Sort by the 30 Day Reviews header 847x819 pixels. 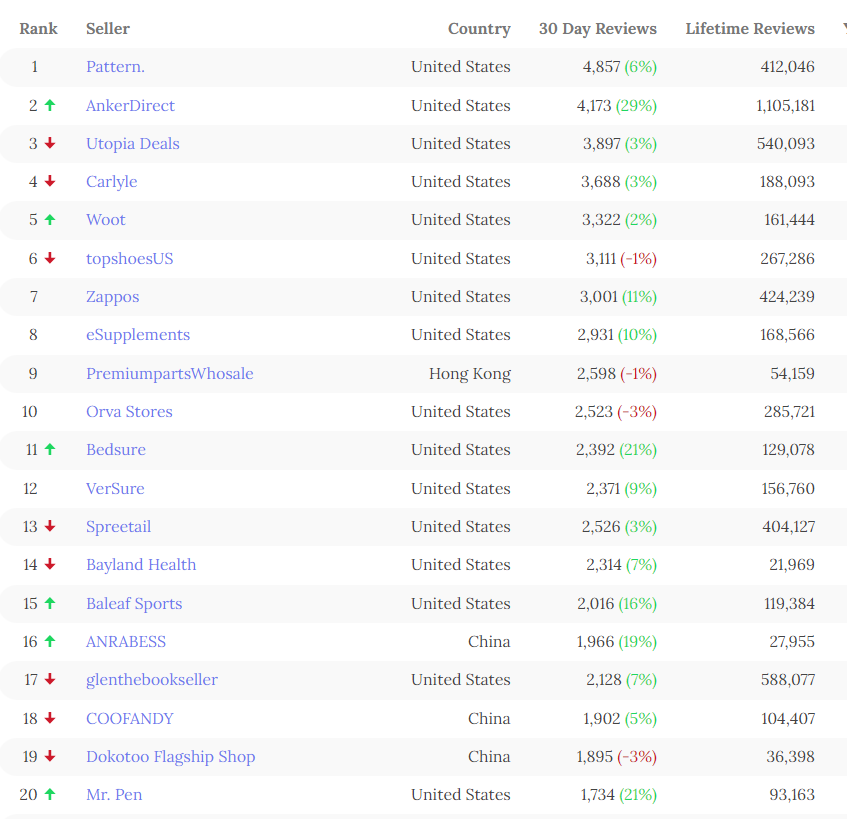(x=597, y=29)
